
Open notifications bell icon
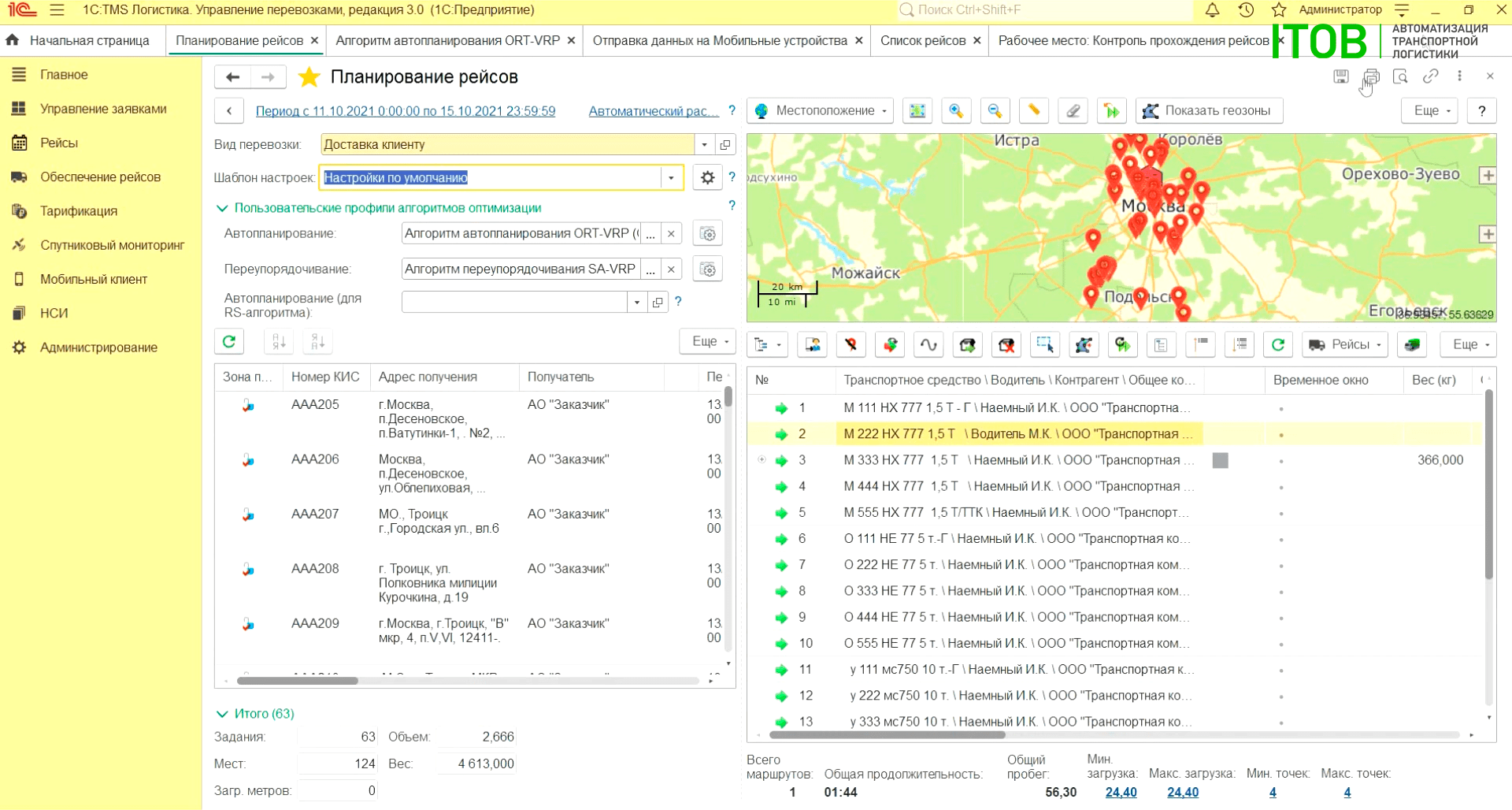1213,10
